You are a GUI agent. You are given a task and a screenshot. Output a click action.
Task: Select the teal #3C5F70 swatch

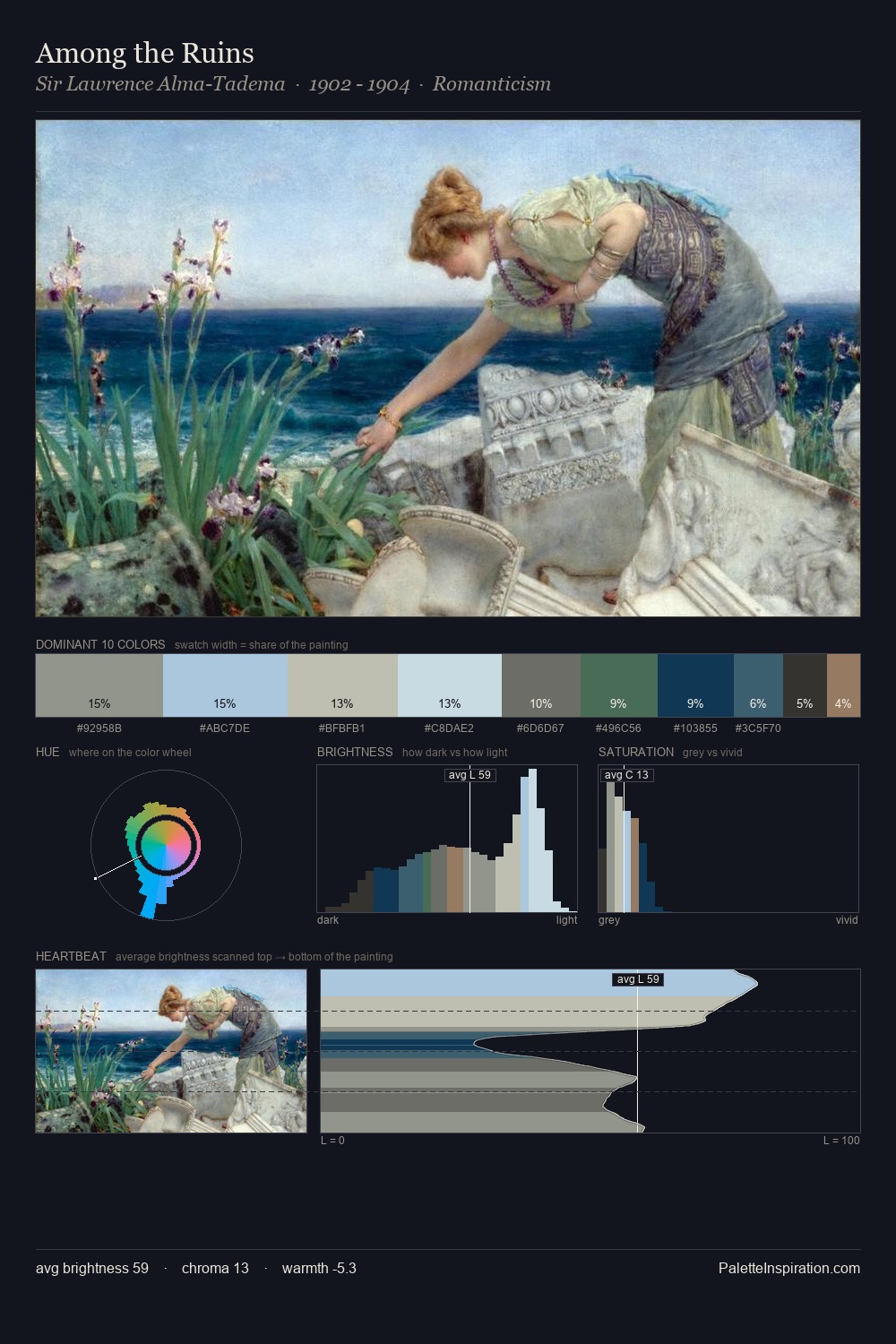coord(758,685)
